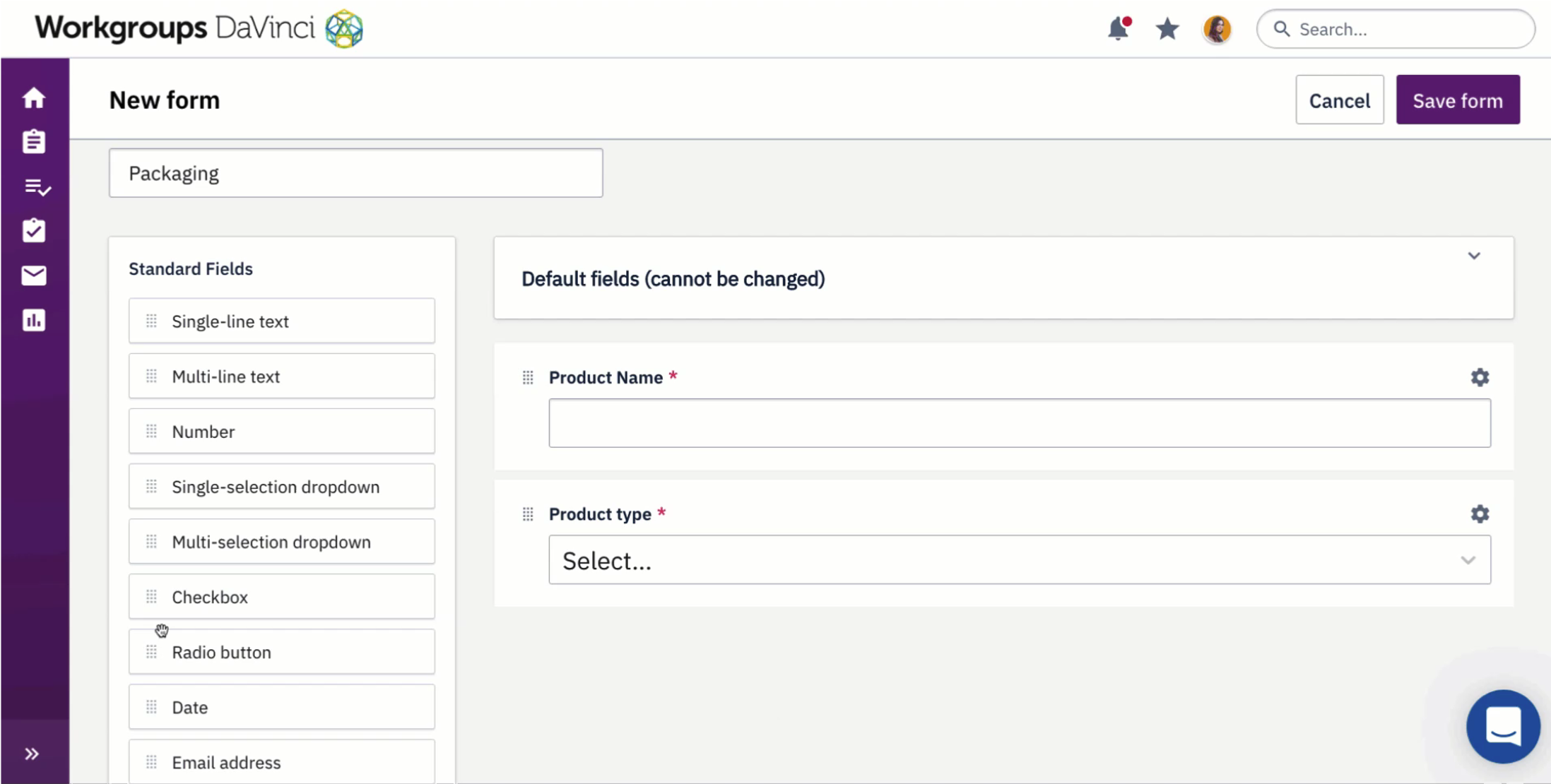Click the Default fields (cannot be changed) heading

click(x=673, y=279)
